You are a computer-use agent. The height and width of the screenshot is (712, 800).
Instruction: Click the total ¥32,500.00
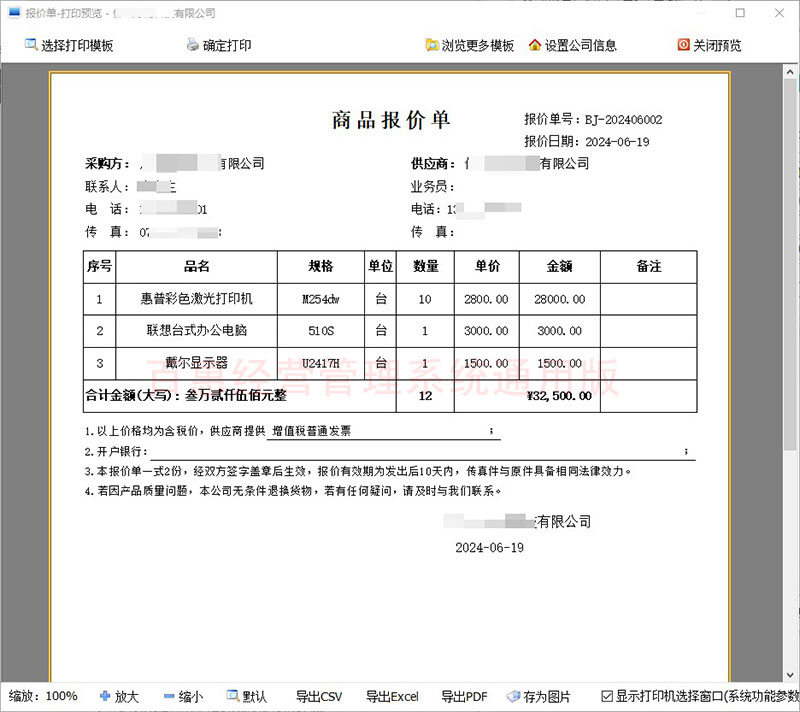point(559,396)
